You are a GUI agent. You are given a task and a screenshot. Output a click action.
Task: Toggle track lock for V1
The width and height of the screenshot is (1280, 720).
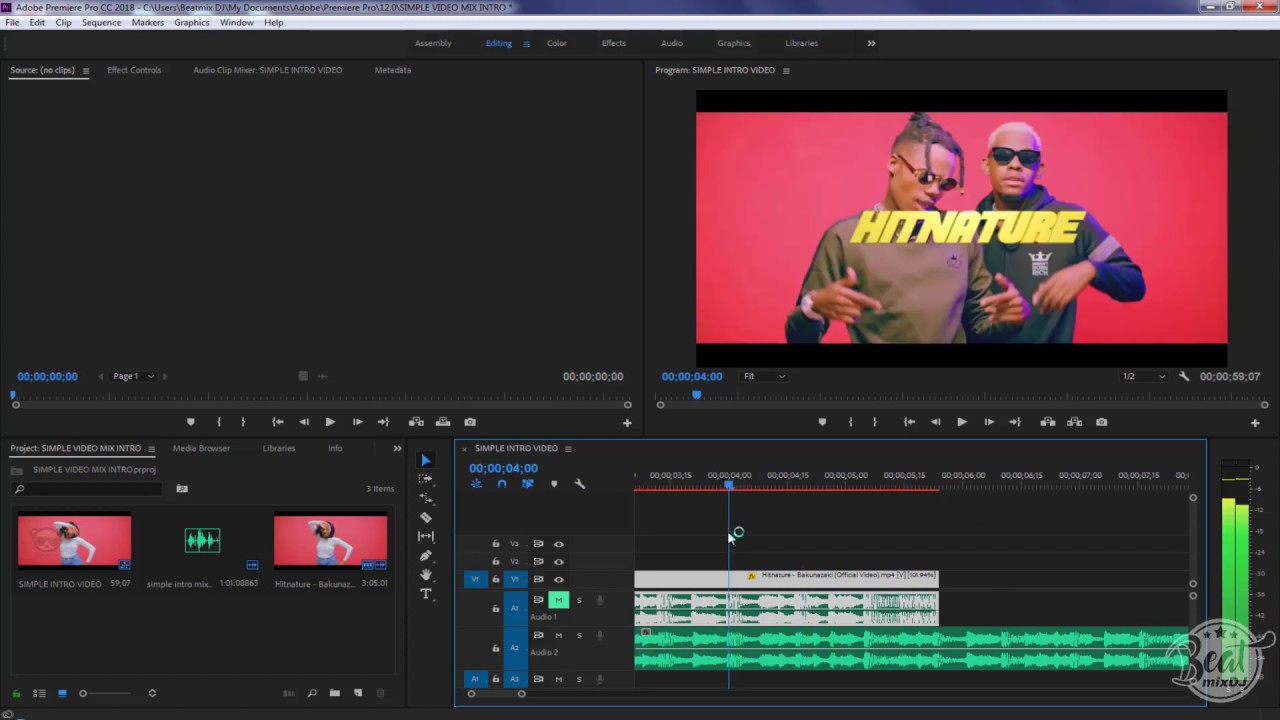pyautogui.click(x=495, y=579)
